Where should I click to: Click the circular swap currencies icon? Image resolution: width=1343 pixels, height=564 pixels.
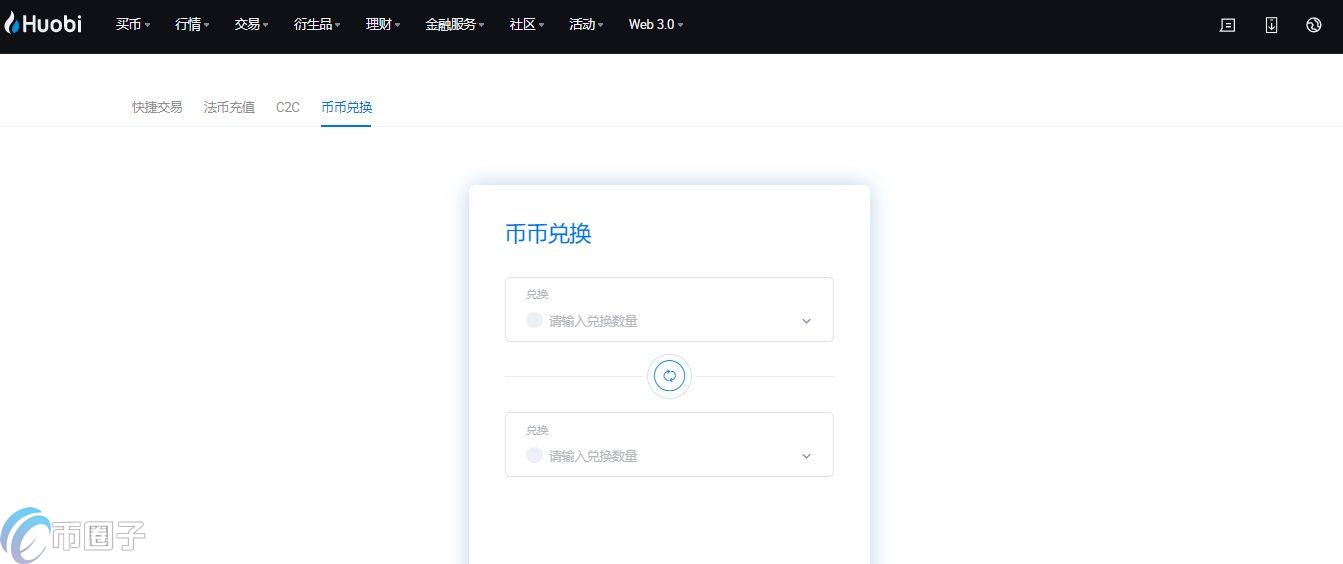(x=669, y=376)
